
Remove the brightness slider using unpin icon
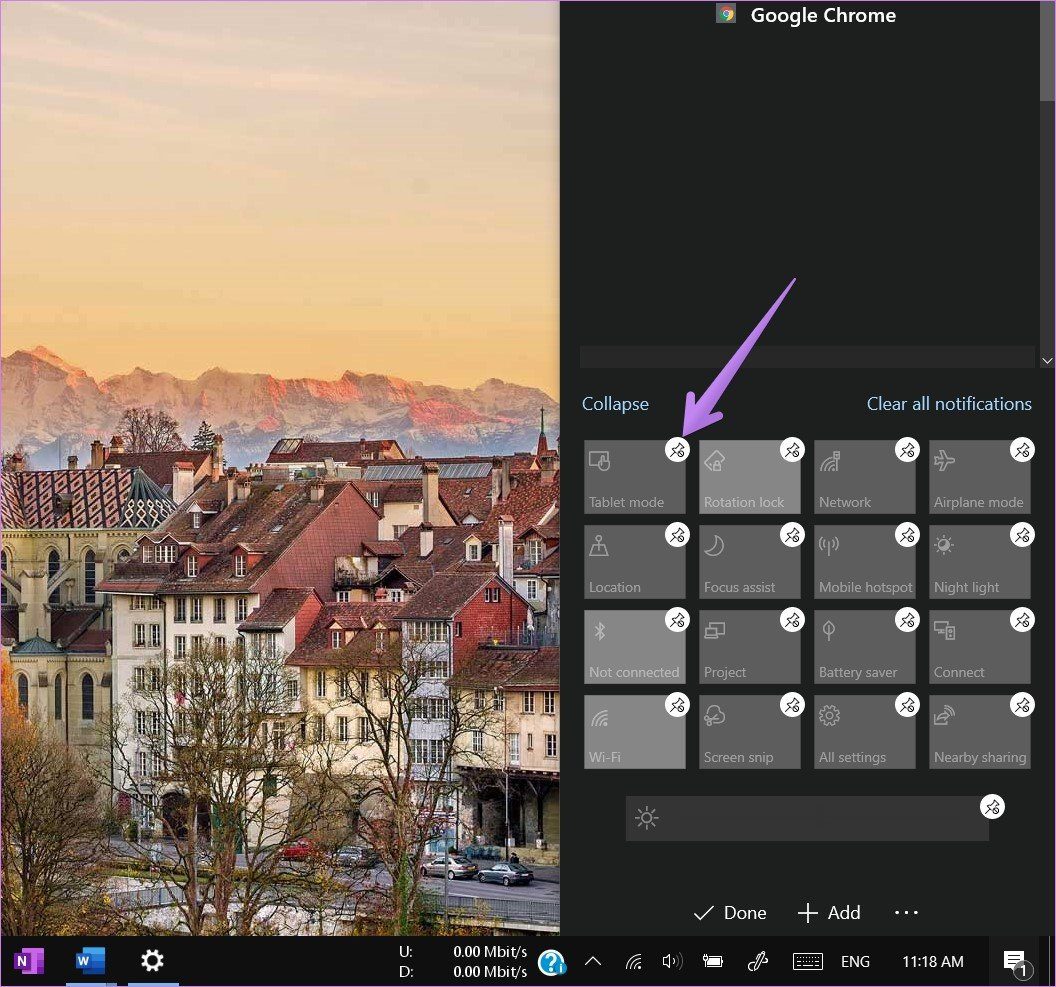991,806
